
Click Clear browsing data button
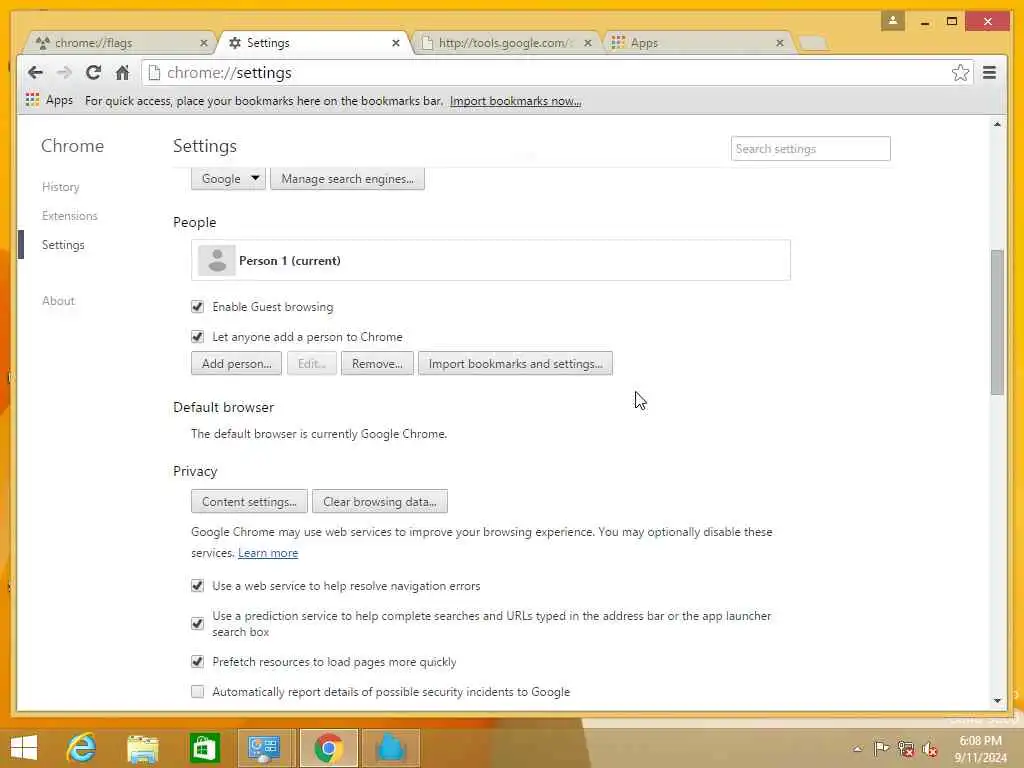coord(380,502)
